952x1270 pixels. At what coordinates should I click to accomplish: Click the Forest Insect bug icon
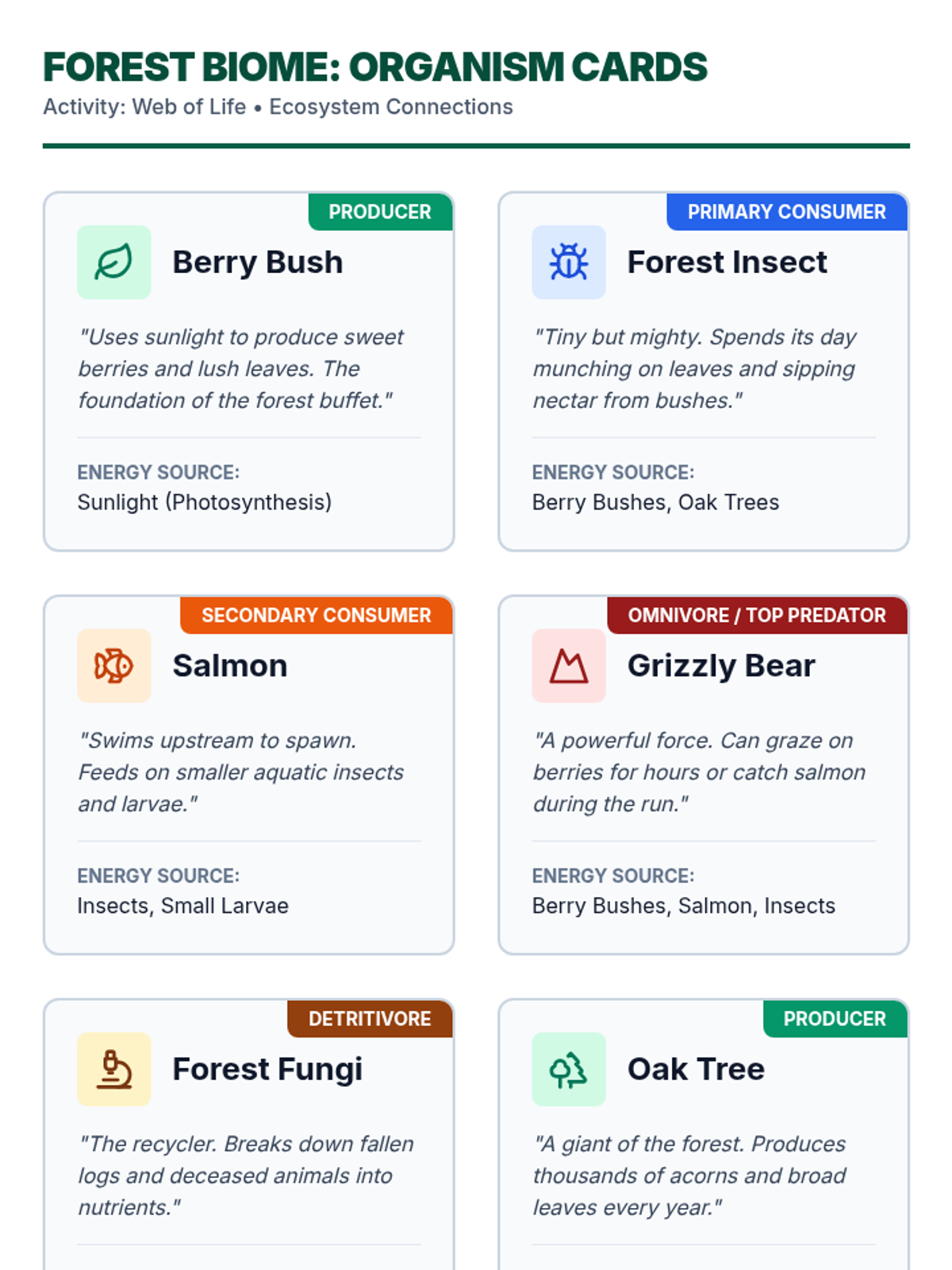coord(568,262)
